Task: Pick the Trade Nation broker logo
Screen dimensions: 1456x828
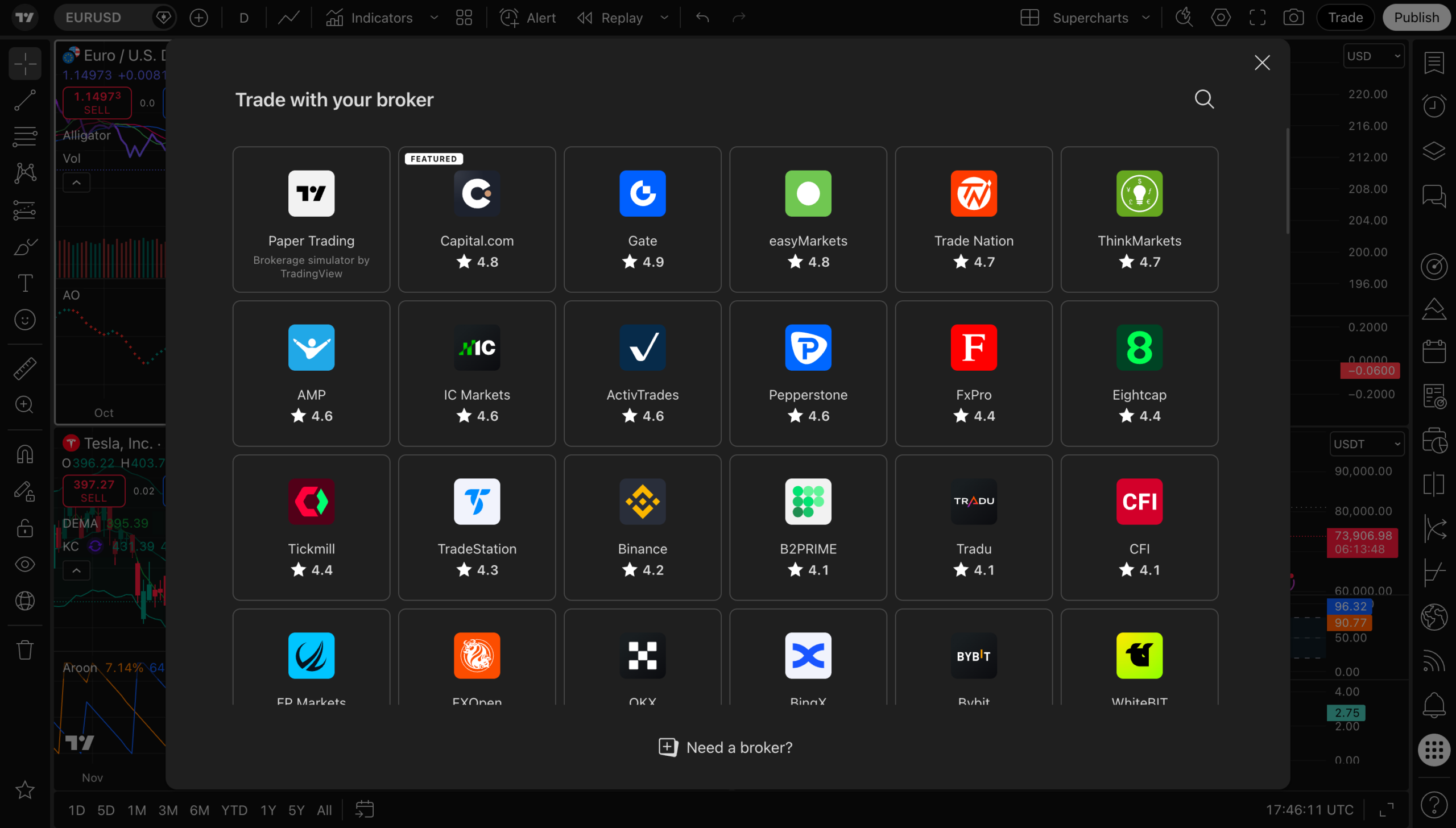Action: click(974, 193)
